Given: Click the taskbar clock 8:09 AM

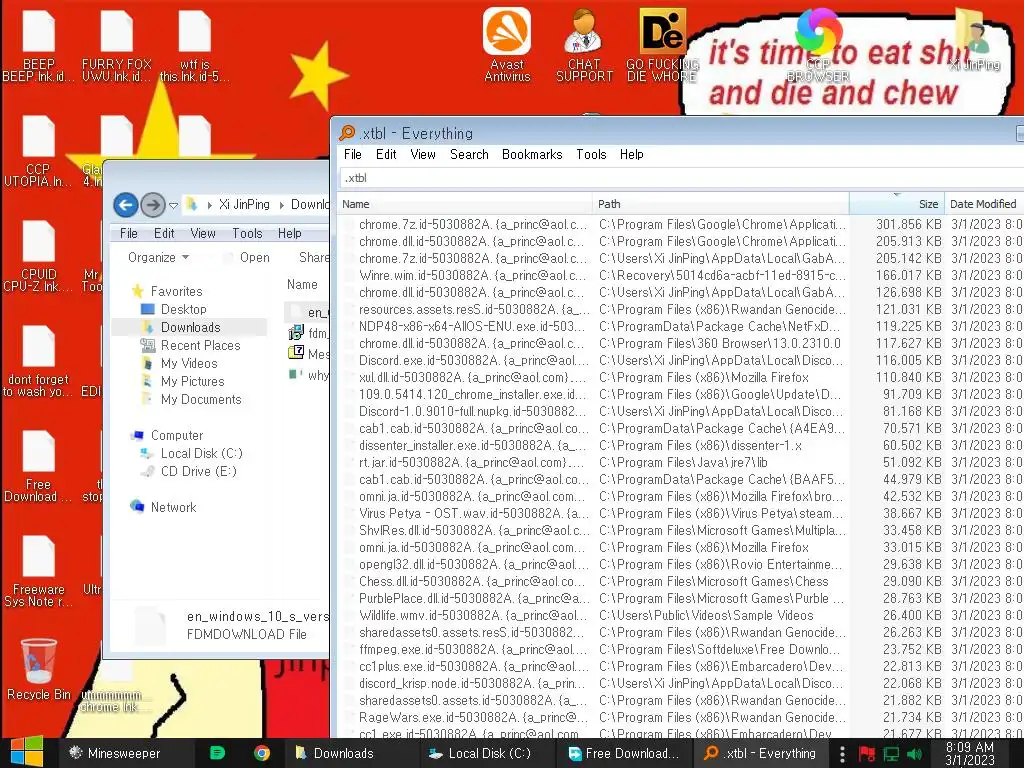Looking at the screenshot, I should pos(970,753).
